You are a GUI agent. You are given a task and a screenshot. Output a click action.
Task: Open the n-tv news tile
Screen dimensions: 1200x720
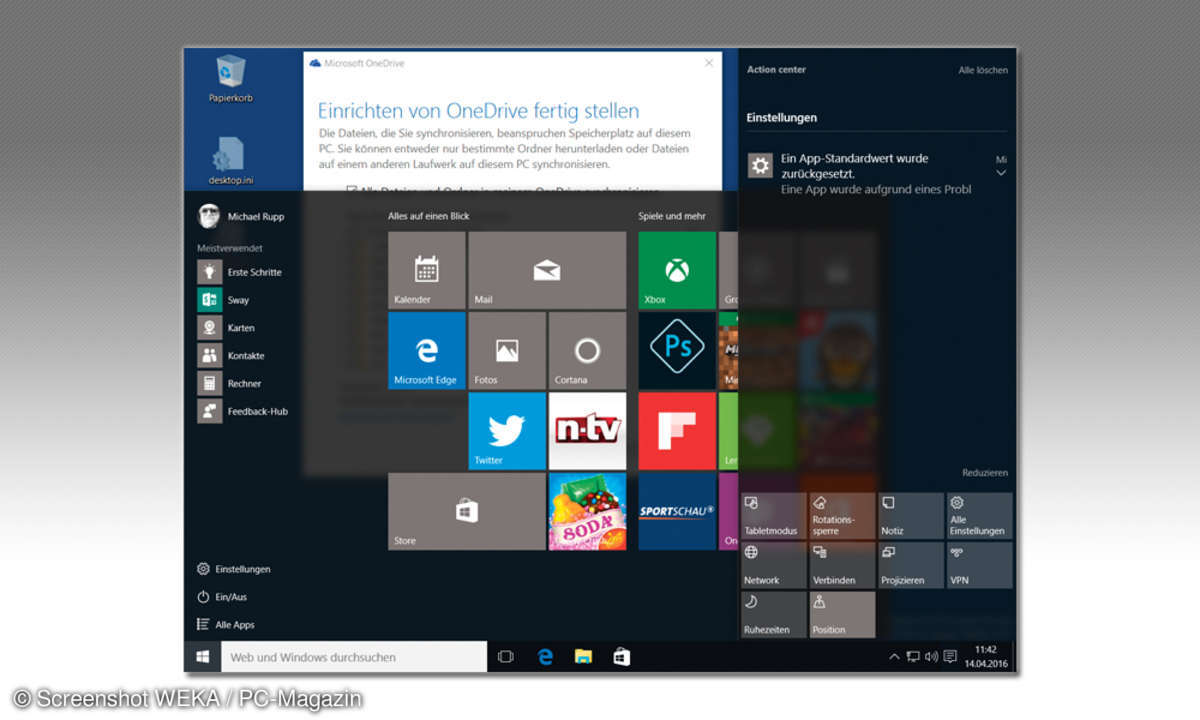pos(587,431)
